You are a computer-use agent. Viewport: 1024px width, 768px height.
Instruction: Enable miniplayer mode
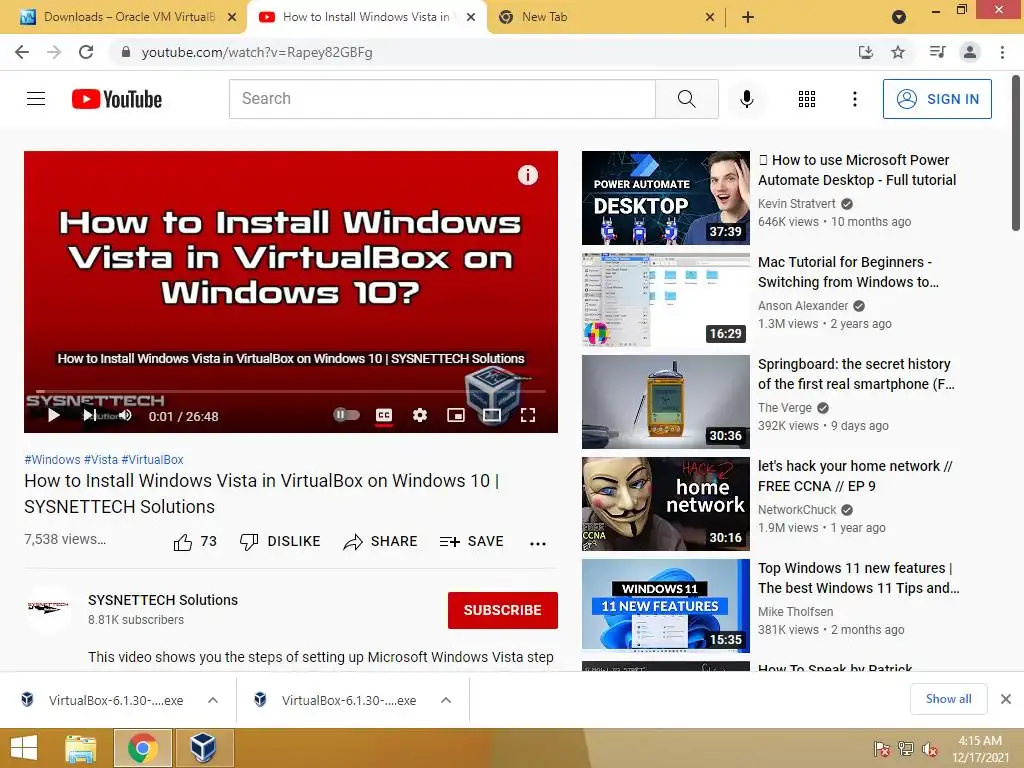point(456,415)
